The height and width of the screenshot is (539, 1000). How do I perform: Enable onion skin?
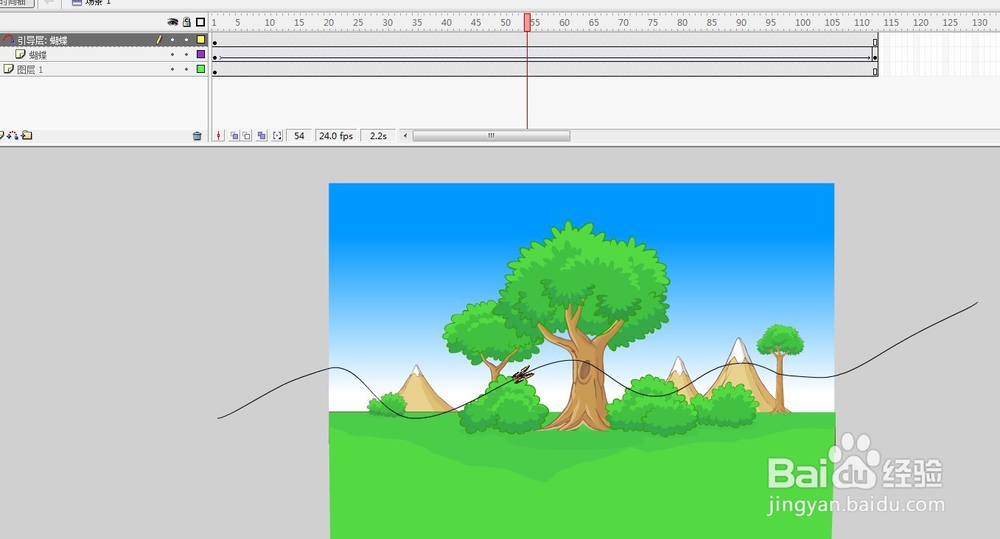pos(234,136)
